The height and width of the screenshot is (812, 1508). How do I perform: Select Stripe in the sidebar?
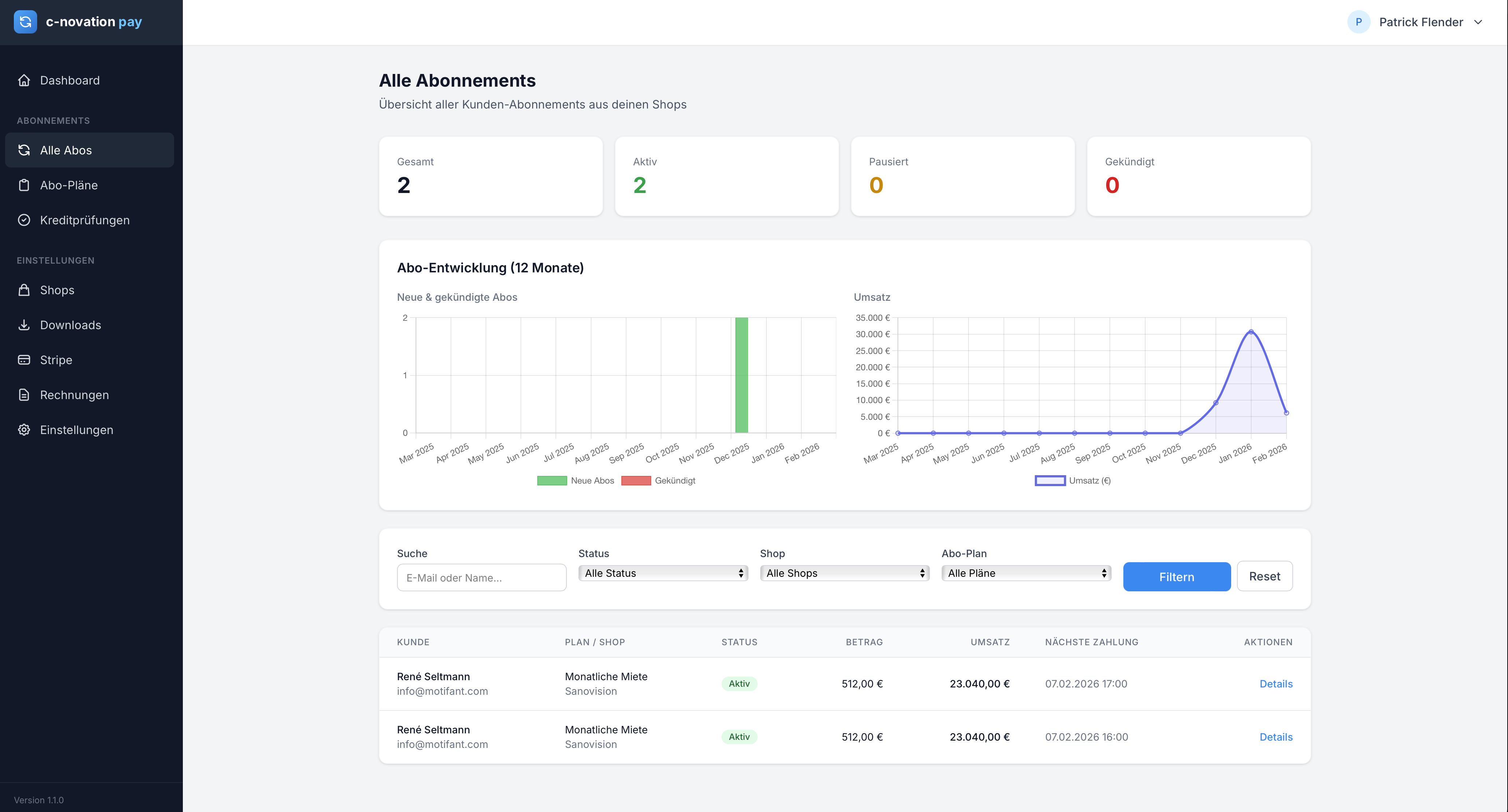90,360
